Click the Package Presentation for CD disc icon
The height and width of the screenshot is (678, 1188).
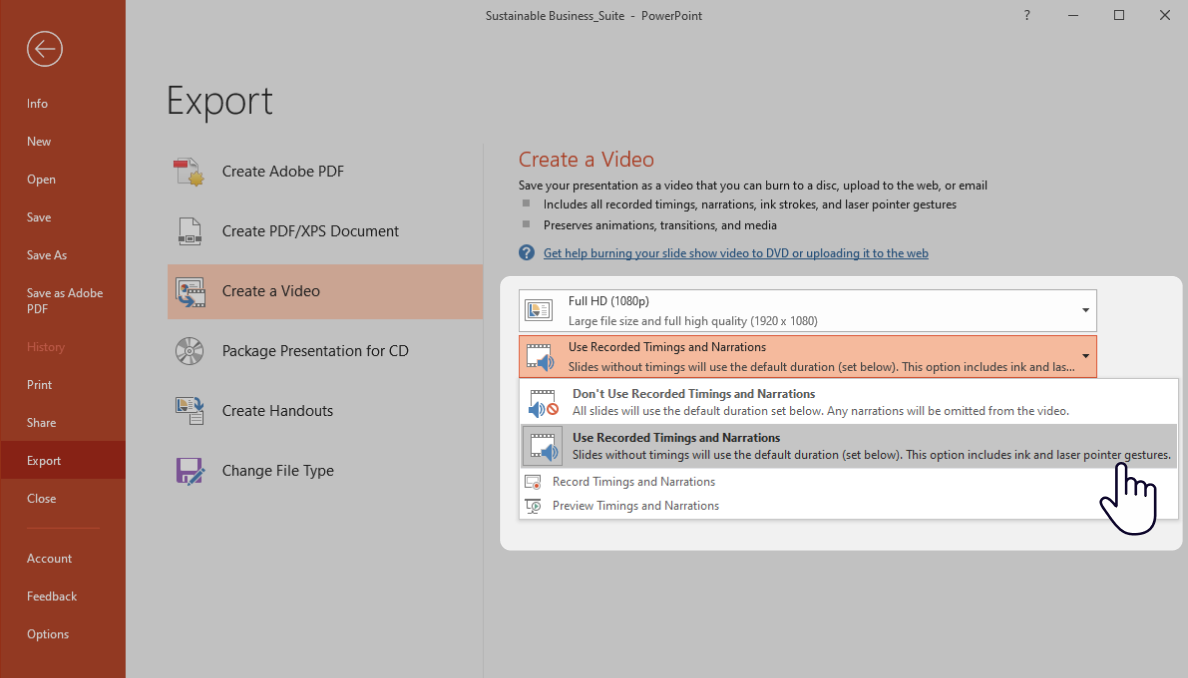click(x=189, y=351)
